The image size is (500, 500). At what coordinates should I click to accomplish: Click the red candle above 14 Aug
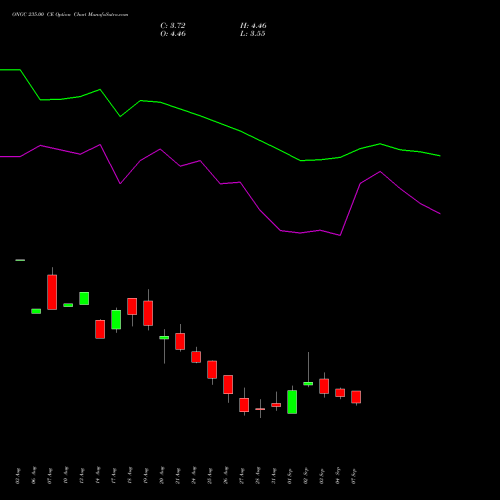[x=100, y=329]
